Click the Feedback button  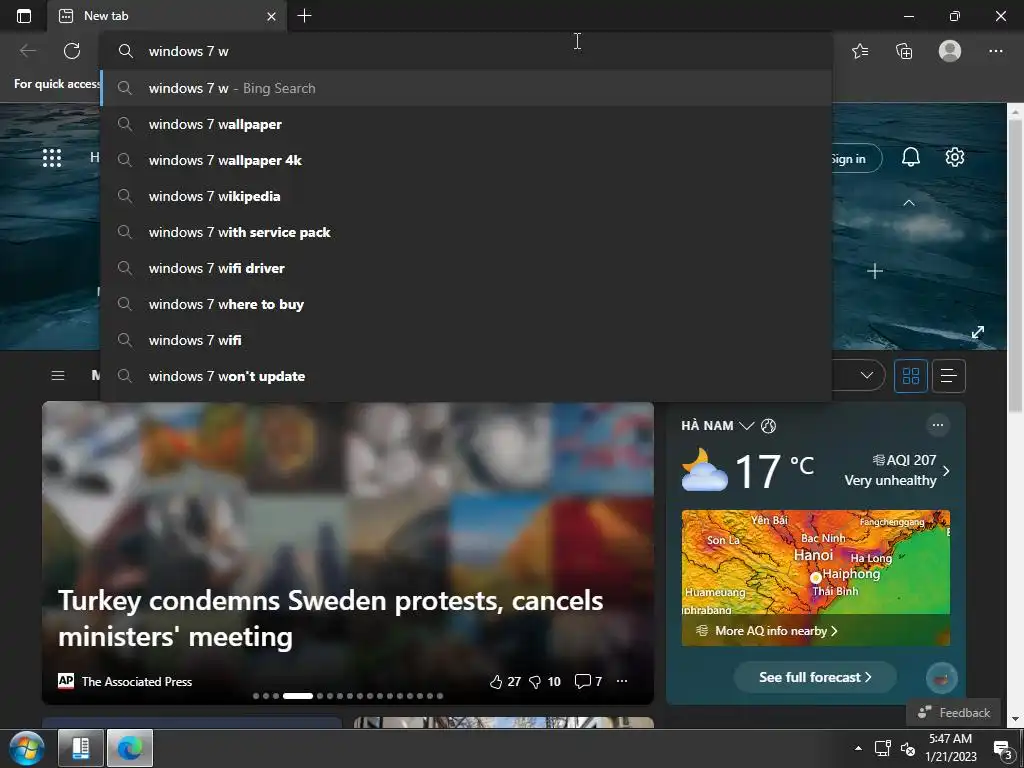click(x=954, y=712)
